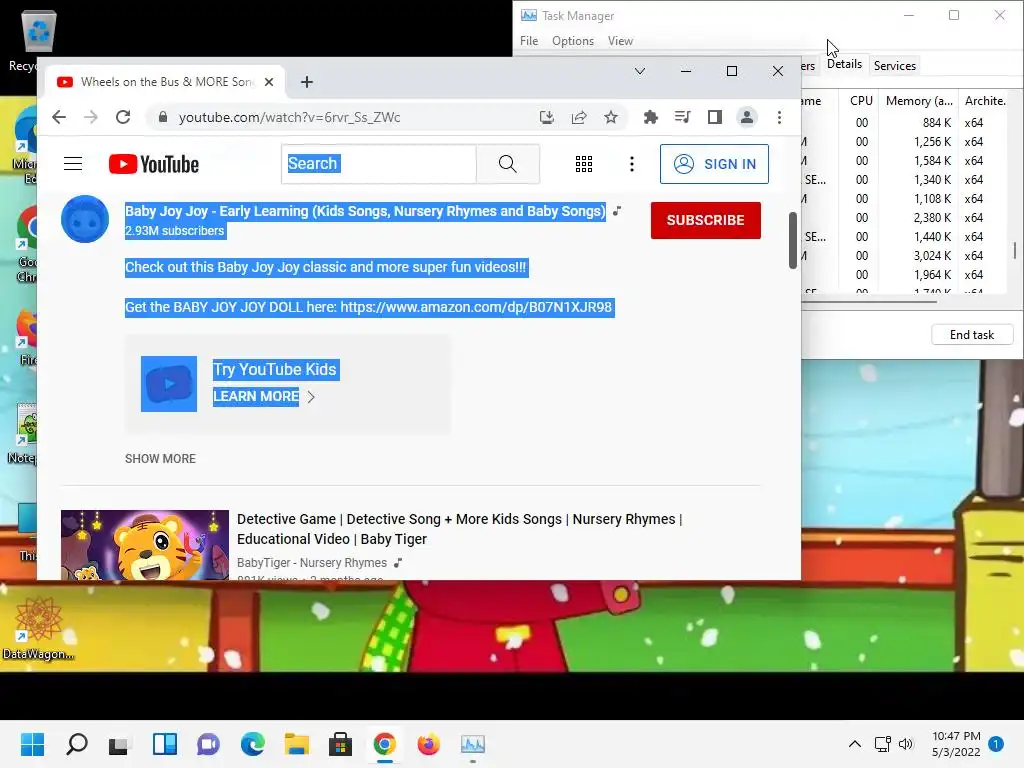Click the install app icon in address bar

547,118
